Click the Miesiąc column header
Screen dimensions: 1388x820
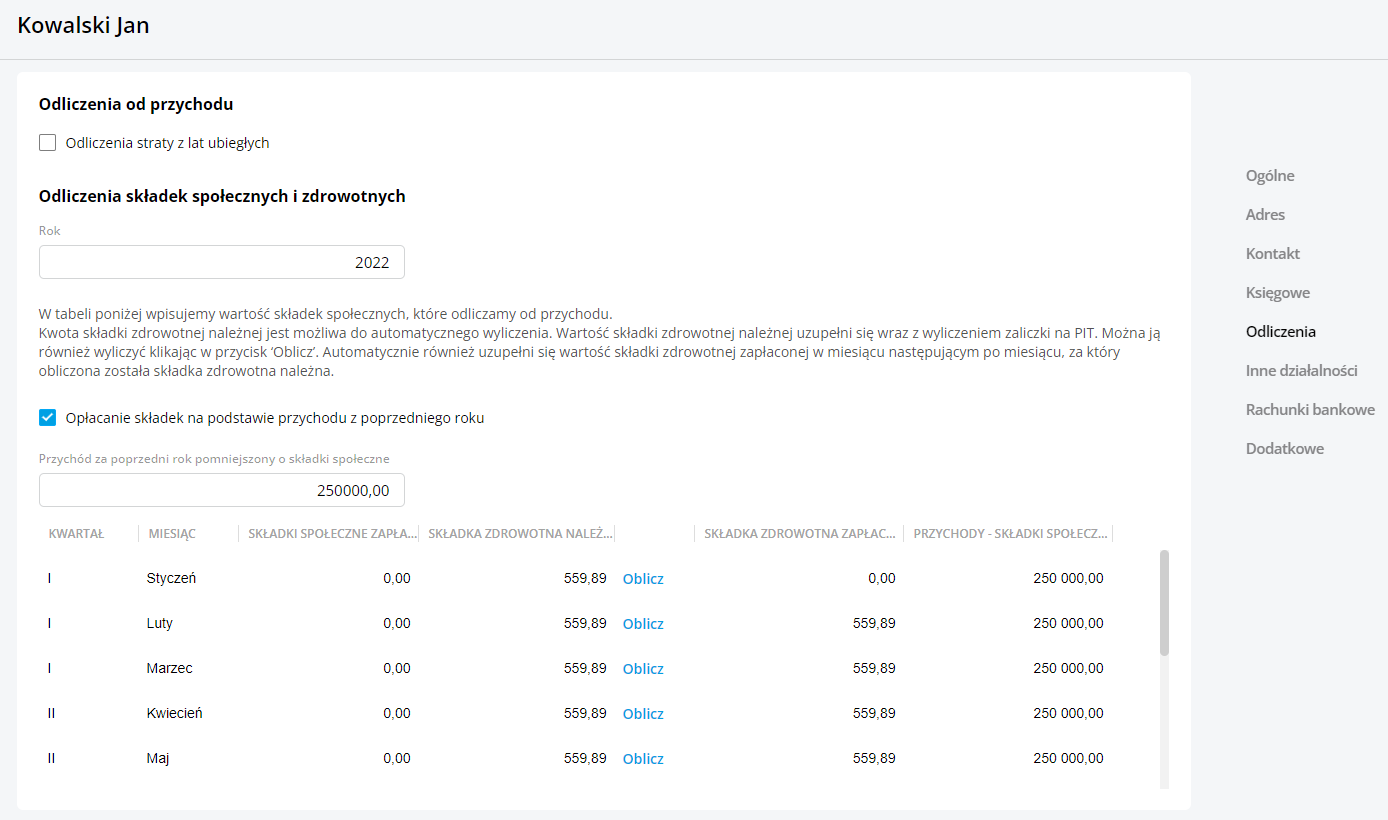(x=172, y=534)
